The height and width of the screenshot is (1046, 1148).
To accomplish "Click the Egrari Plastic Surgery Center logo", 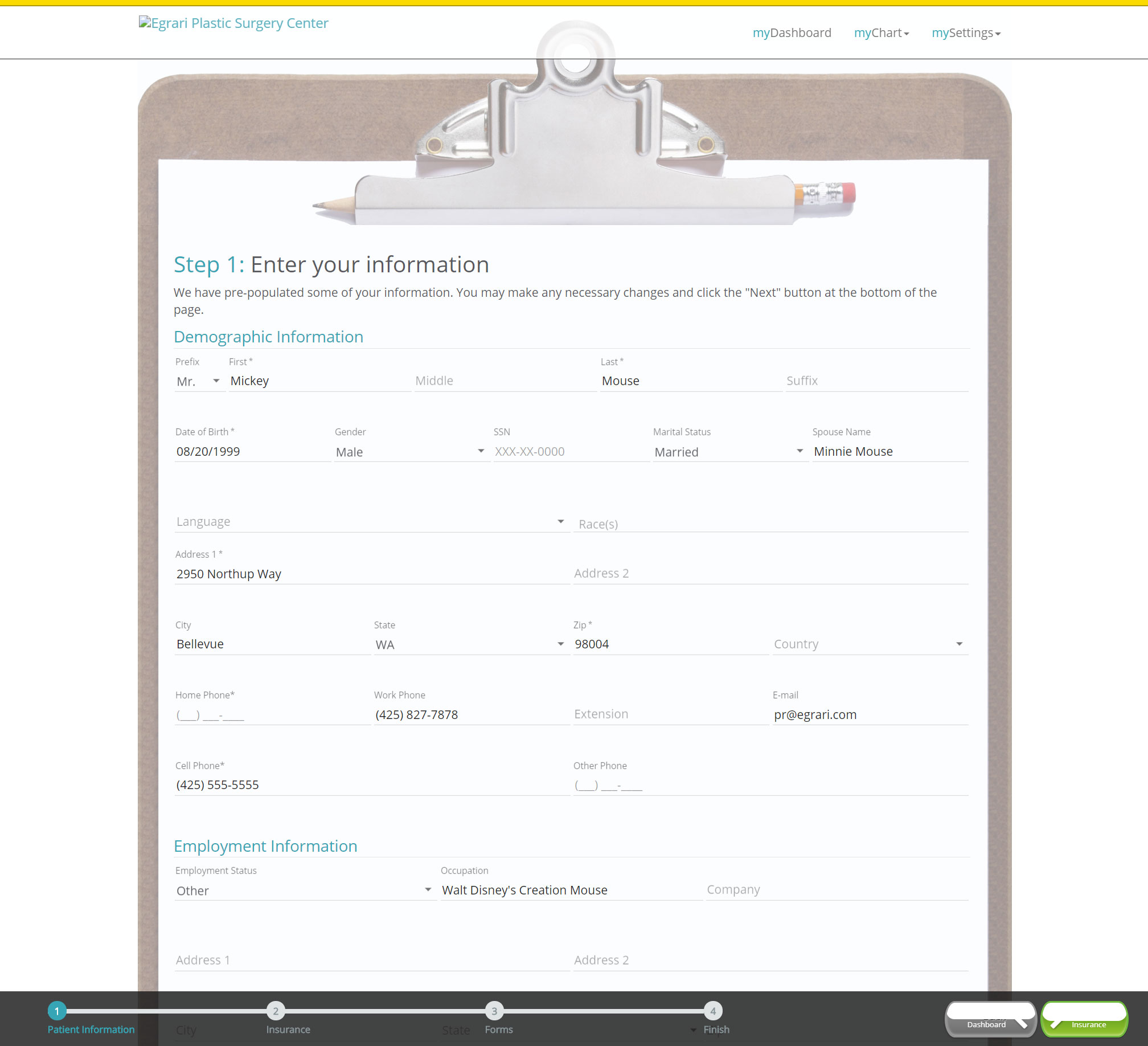I will (233, 23).
